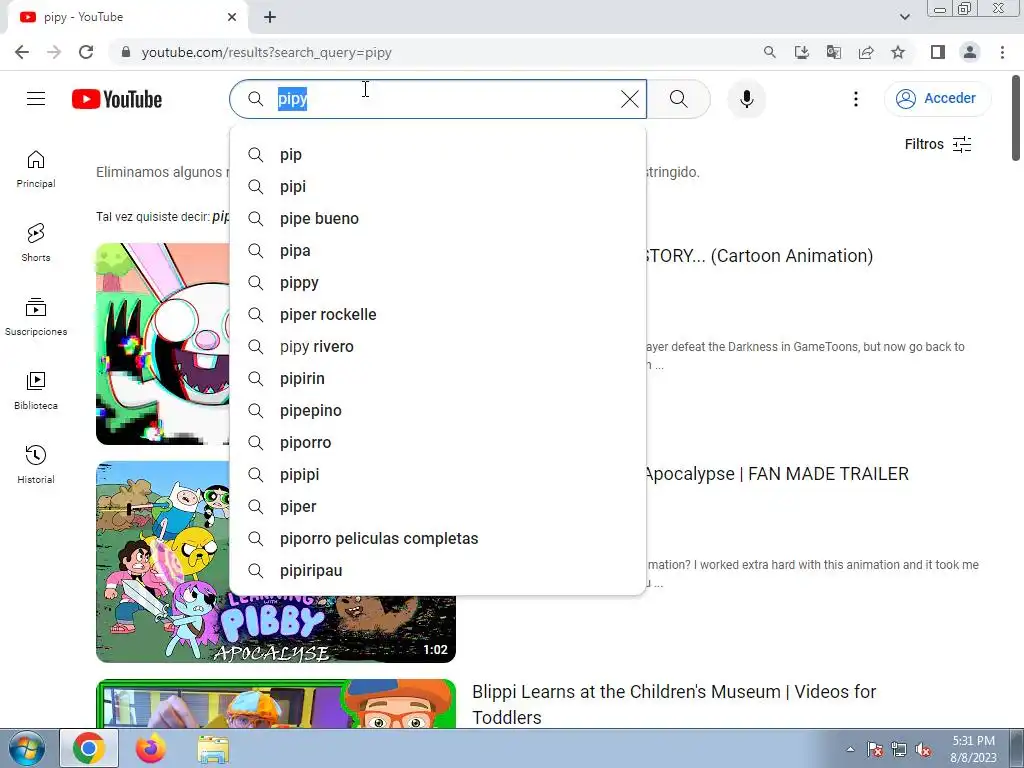Open Shorts from the sidebar
Screen dimensions: 1024x768
[x=36, y=243]
